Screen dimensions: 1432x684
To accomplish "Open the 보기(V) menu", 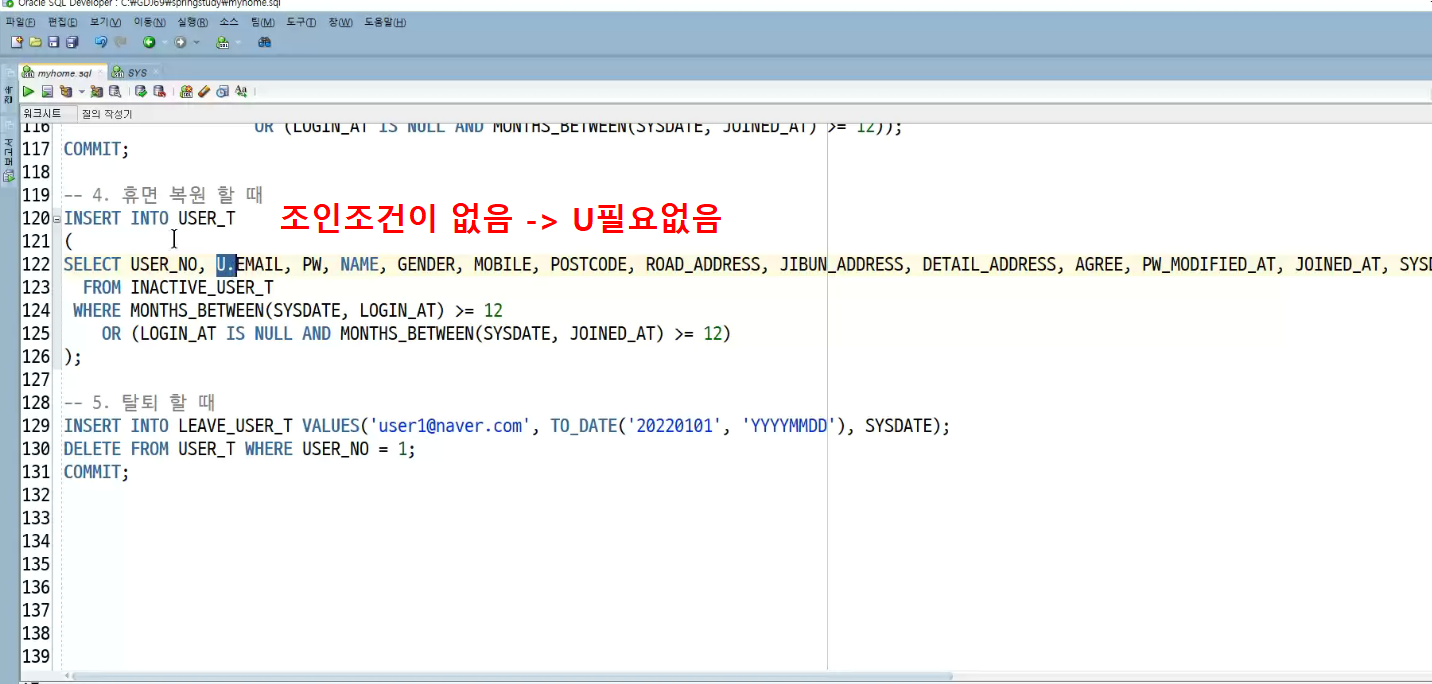I will click(x=106, y=22).
